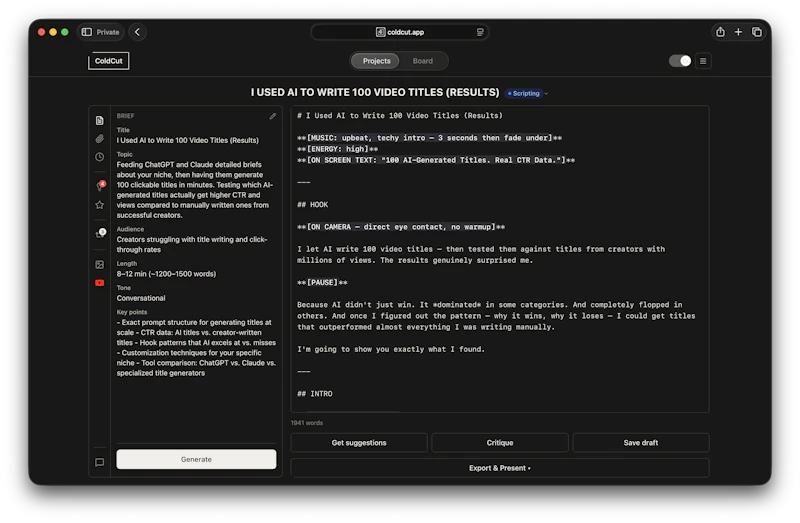The width and height of the screenshot is (800, 523).
Task: Show the browser tab overview icon
Action: 757,32
